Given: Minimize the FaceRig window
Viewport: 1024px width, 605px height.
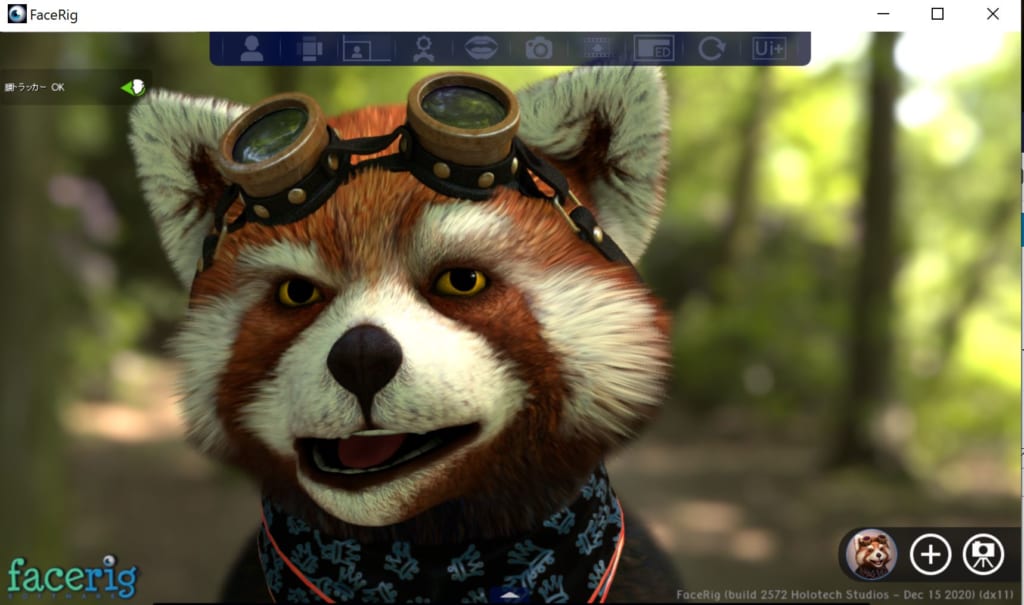Looking at the screenshot, I should tap(883, 14).
